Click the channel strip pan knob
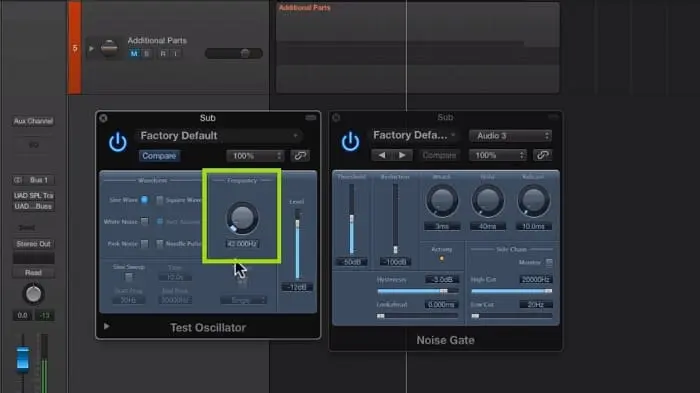Viewport: 700px width, 393px height. 33,294
